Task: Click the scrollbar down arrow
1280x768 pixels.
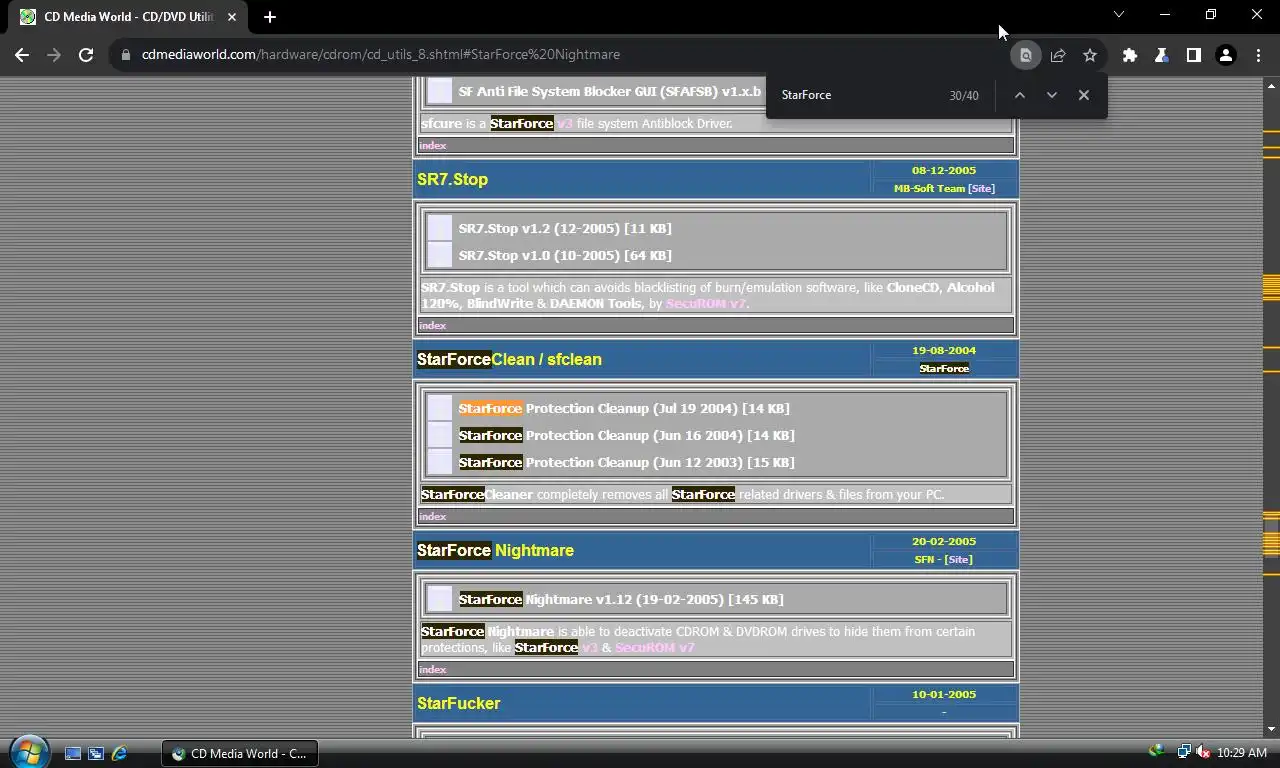Action: tap(1271, 730)
